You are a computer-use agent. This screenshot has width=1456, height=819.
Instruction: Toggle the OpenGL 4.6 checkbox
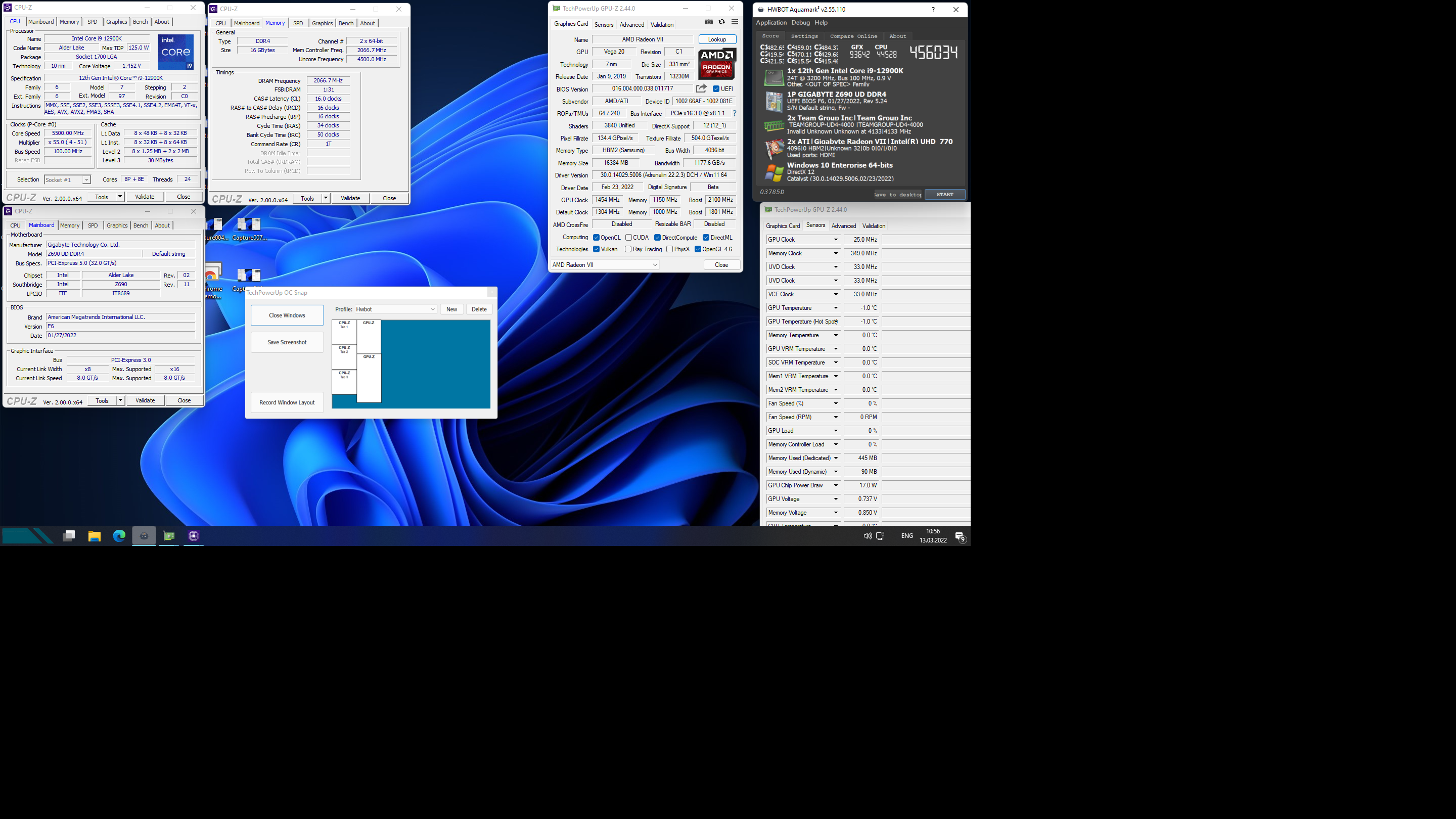click(x=698, y=249)
